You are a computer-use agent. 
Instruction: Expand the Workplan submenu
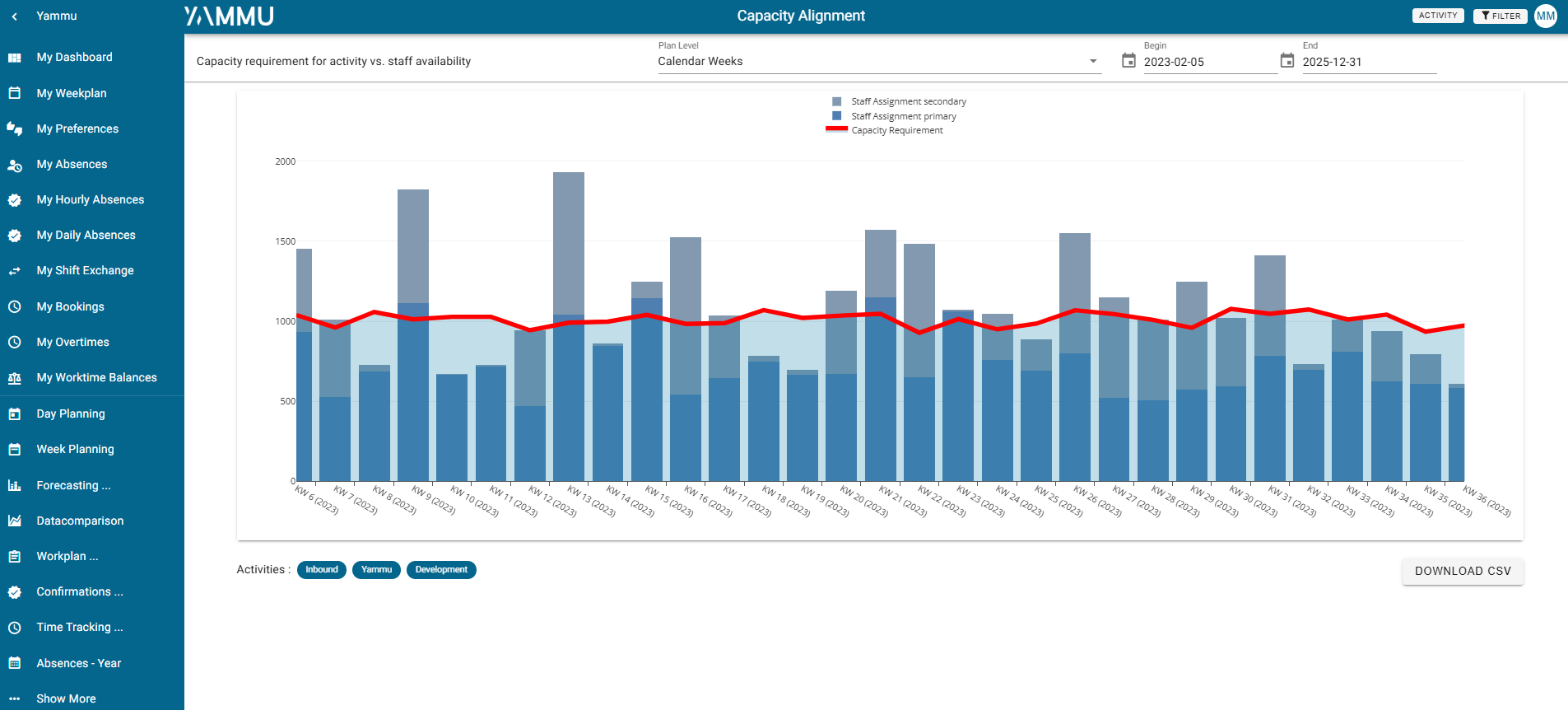[67, 557]
